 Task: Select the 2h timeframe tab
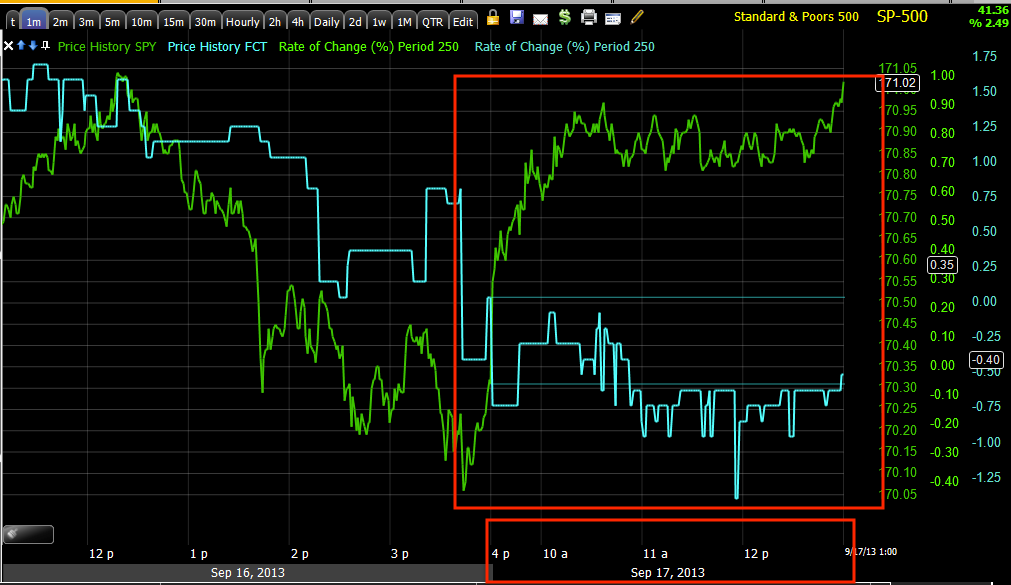tap(275, 21)
